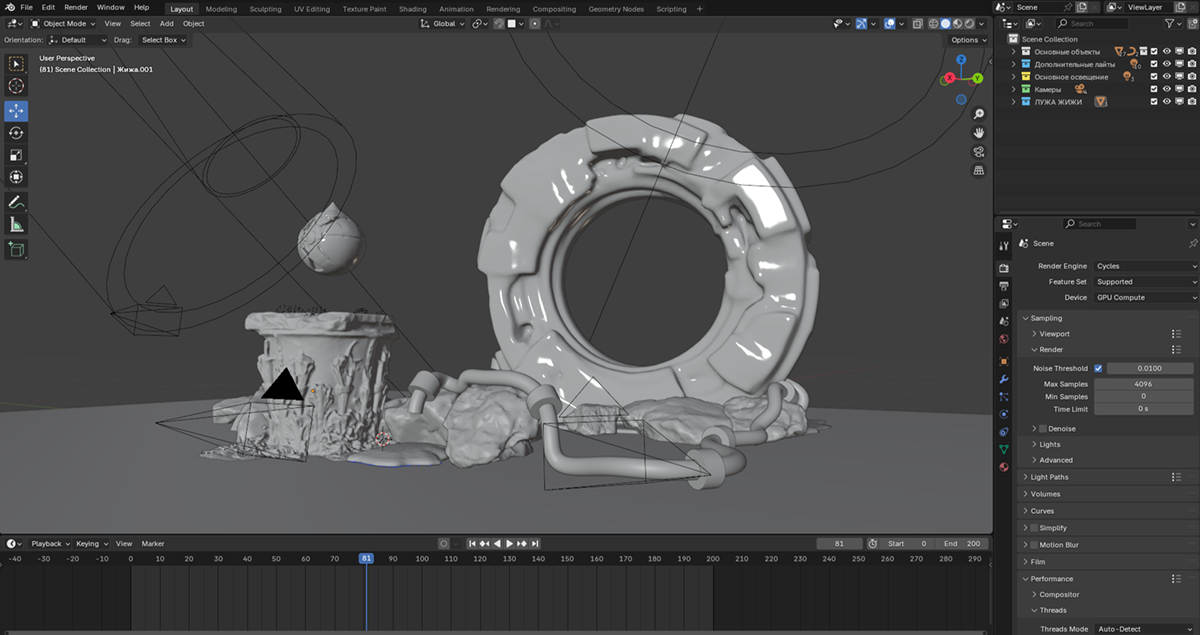The width and height of the screenshot is (1200, 635).
Task: Click the 3D Cursor tool
Action: (x=16, y=86)
